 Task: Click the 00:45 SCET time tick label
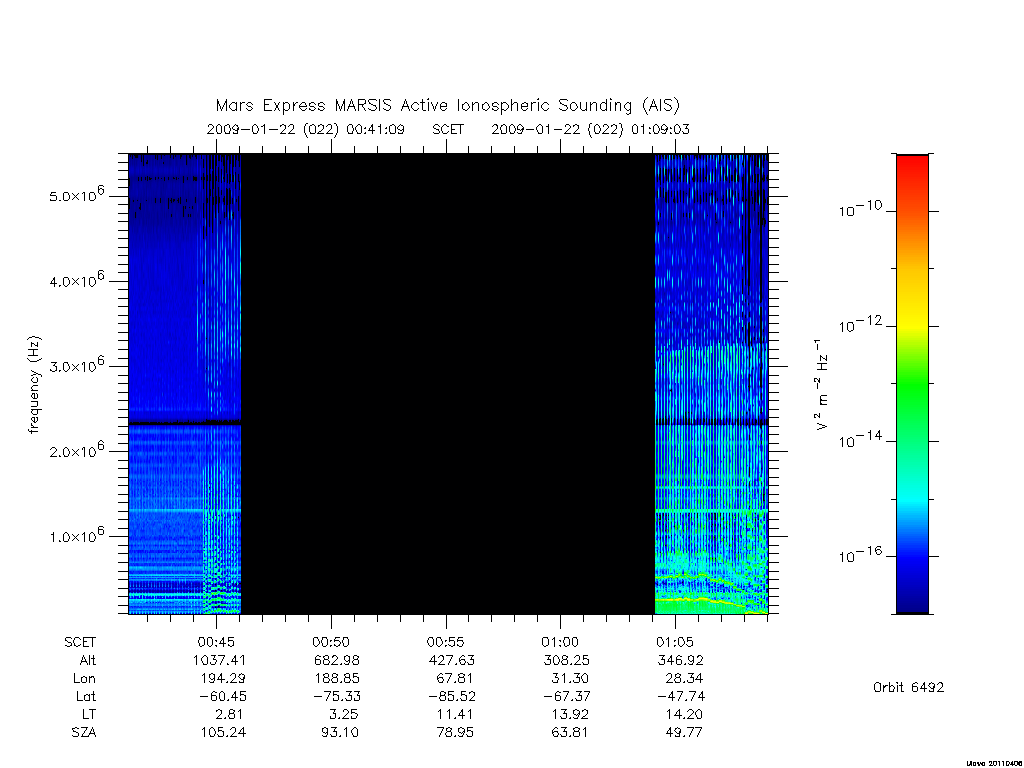(x=216, y=642)
